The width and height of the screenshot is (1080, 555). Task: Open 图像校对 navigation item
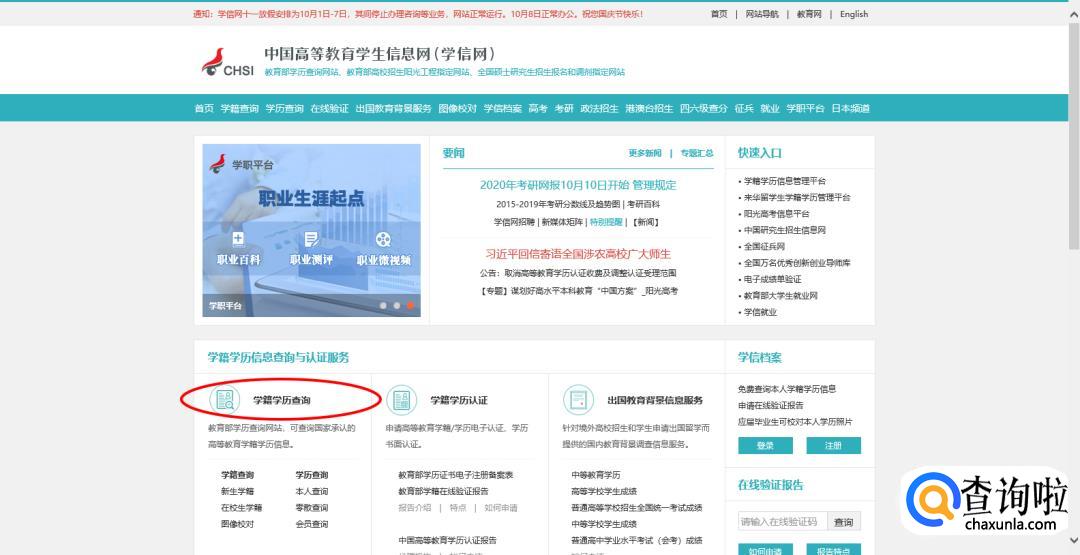coord(457,109)
